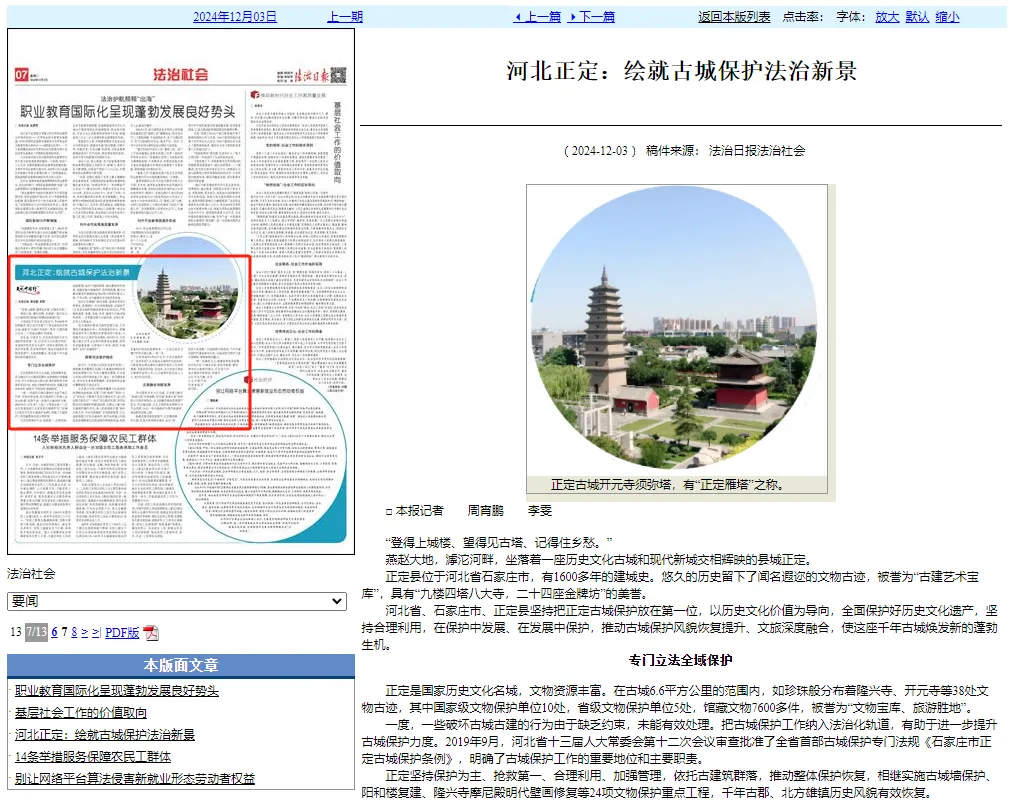Go to previous issue 上一期

point(345,17)
